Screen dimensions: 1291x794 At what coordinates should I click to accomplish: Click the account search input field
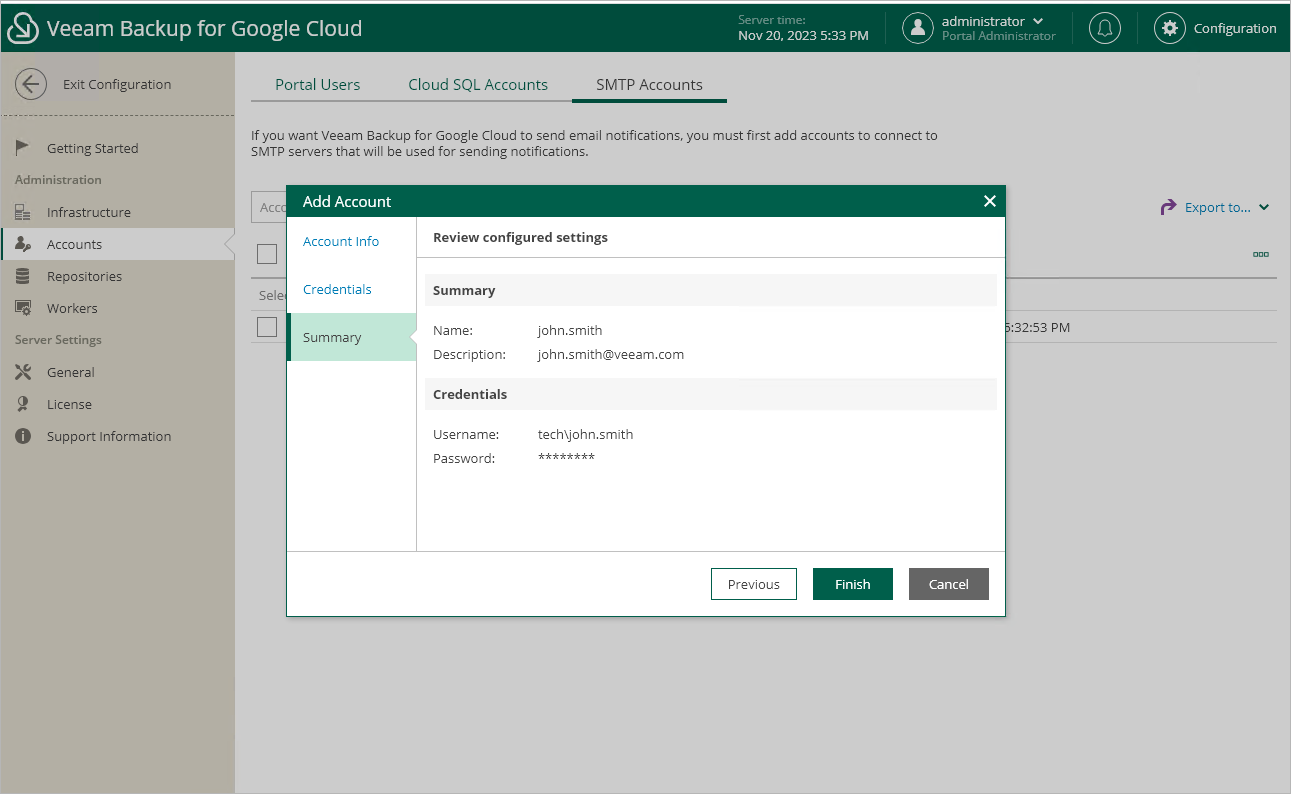[269, 207]
